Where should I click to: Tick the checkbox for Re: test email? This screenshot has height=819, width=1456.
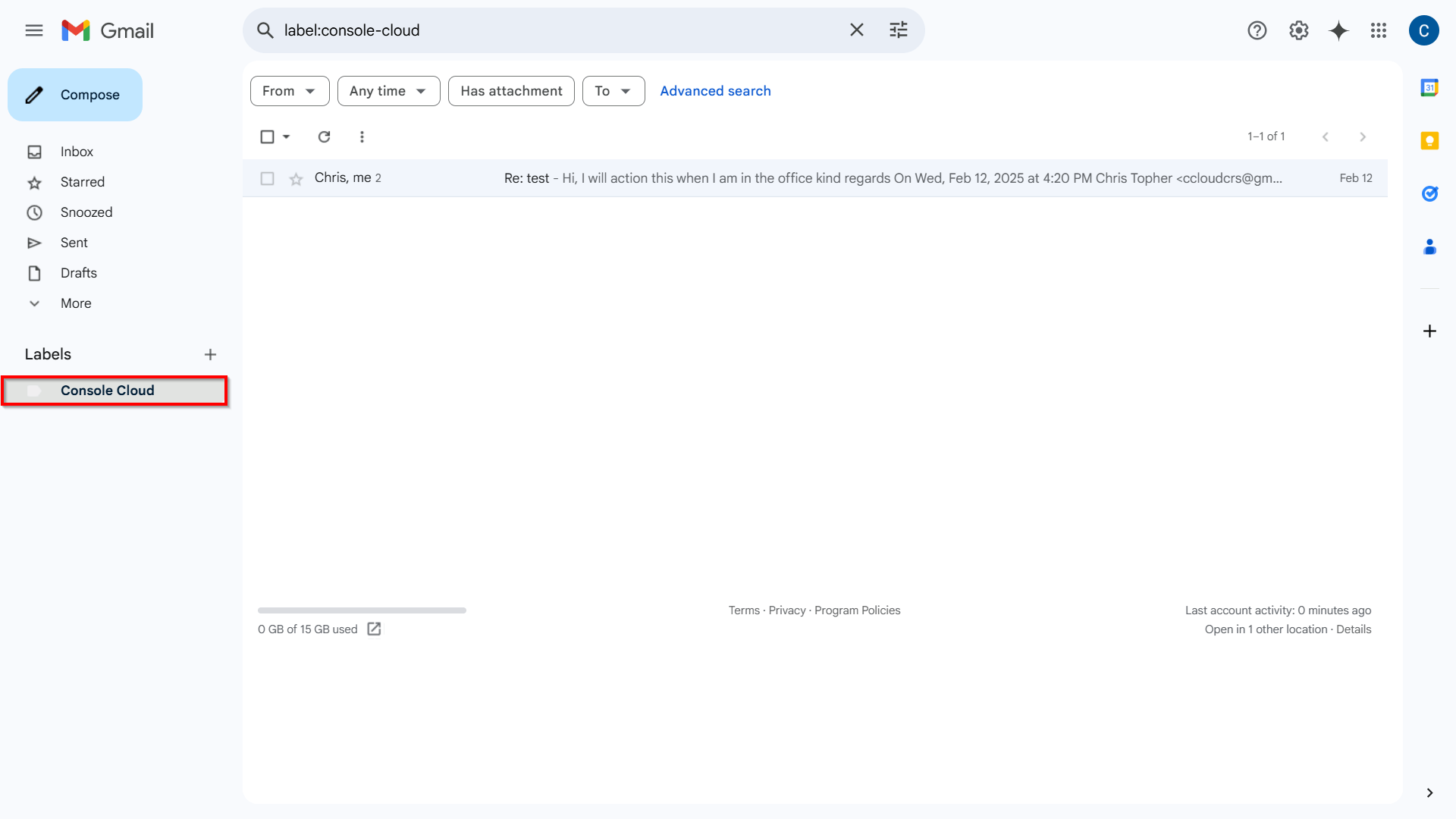tap(267, 178)
